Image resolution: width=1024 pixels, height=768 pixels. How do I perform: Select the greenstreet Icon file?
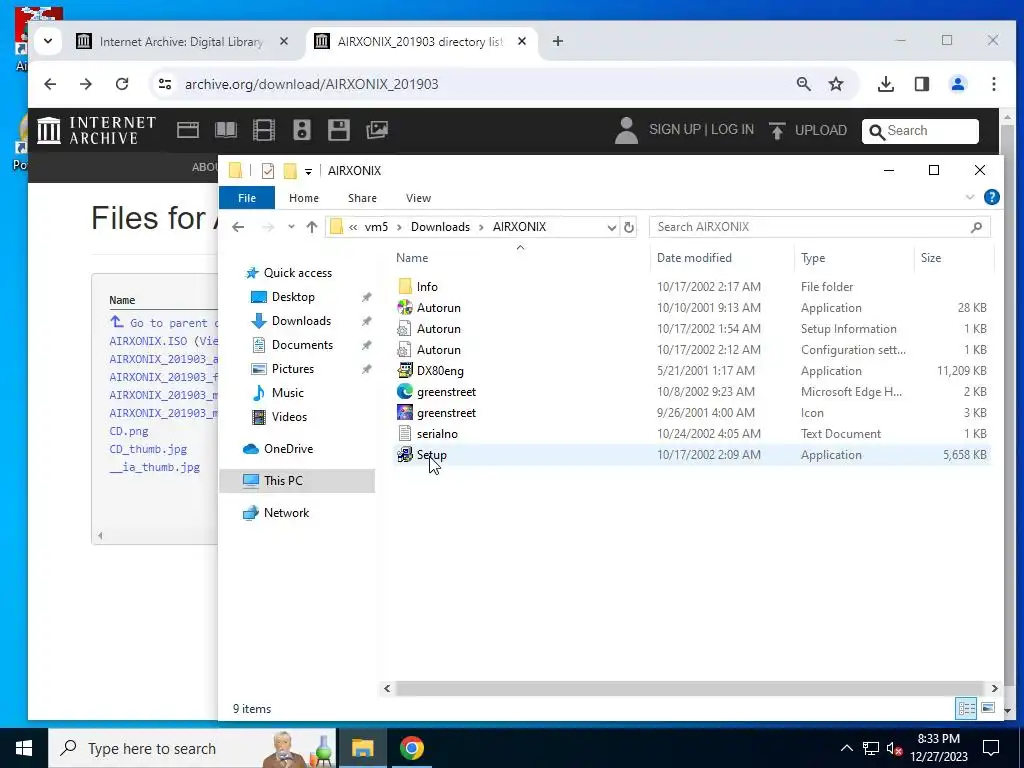click(446, 413)
